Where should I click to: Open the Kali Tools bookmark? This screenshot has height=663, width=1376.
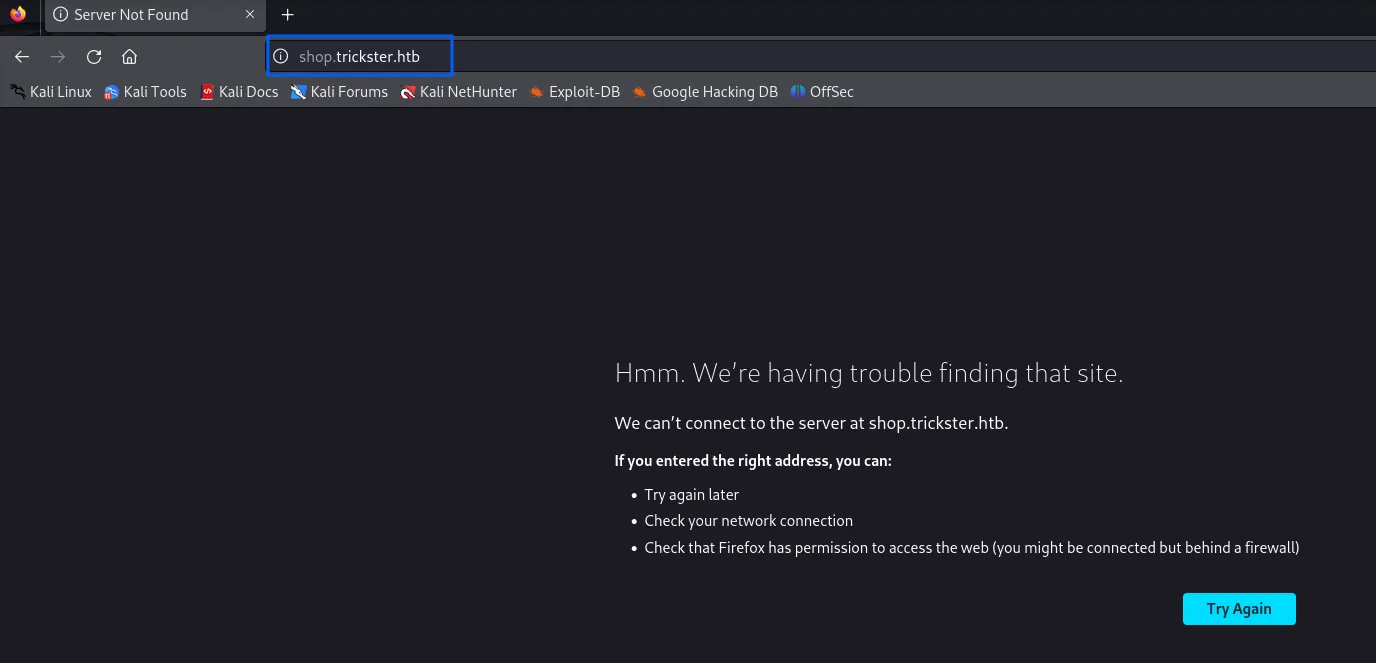pyautogui.click(x=145, y=92)
